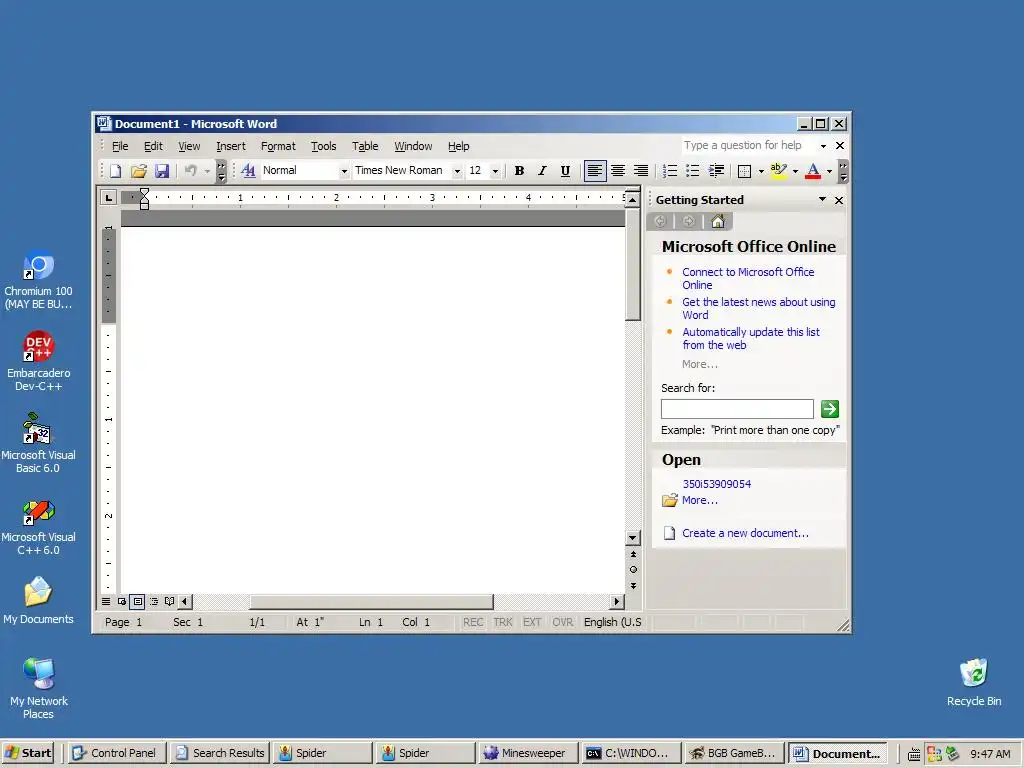Apply a bulleted list

[x=693, y=171]
